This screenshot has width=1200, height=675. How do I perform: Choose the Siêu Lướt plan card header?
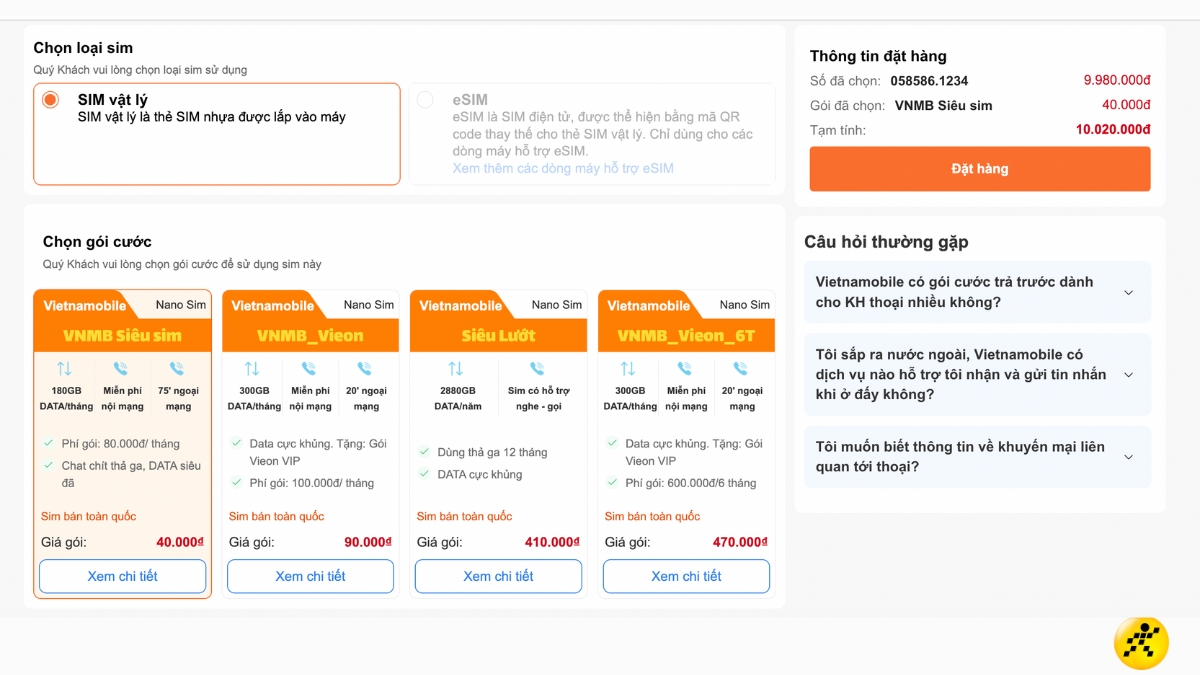pos(498,335)
